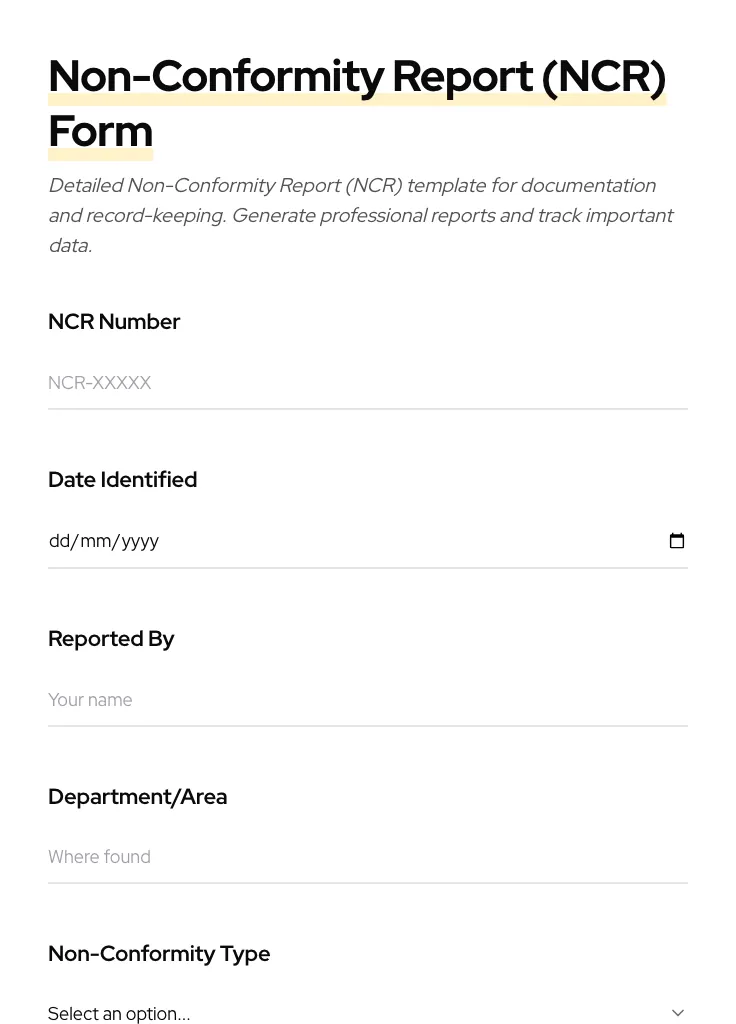736x1024 pixels.
Task: Click the "Reported By" label
Action: 111,638
